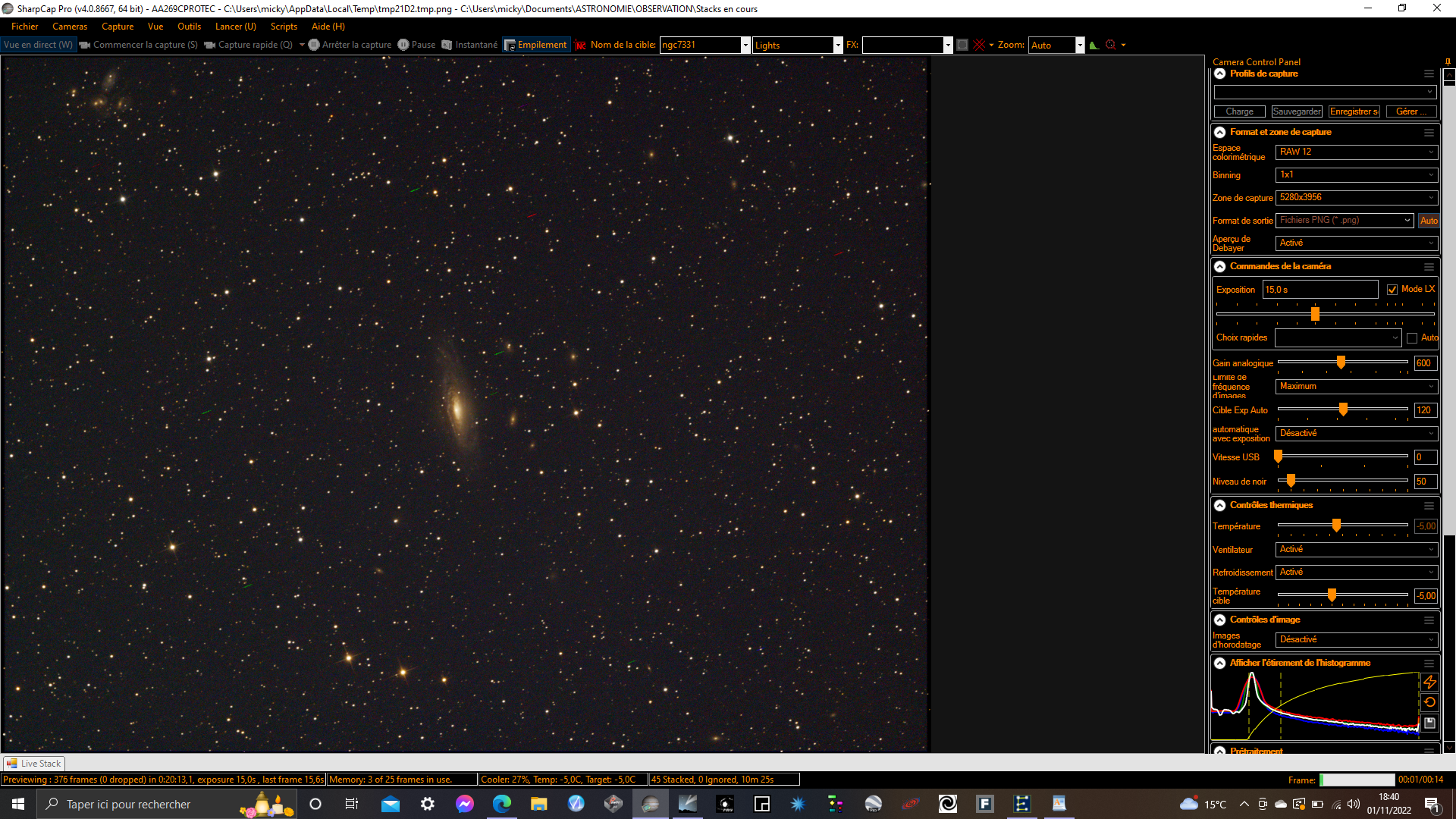Open the Fichier menu
This screenshot has height=819, width=1456.
25,27
